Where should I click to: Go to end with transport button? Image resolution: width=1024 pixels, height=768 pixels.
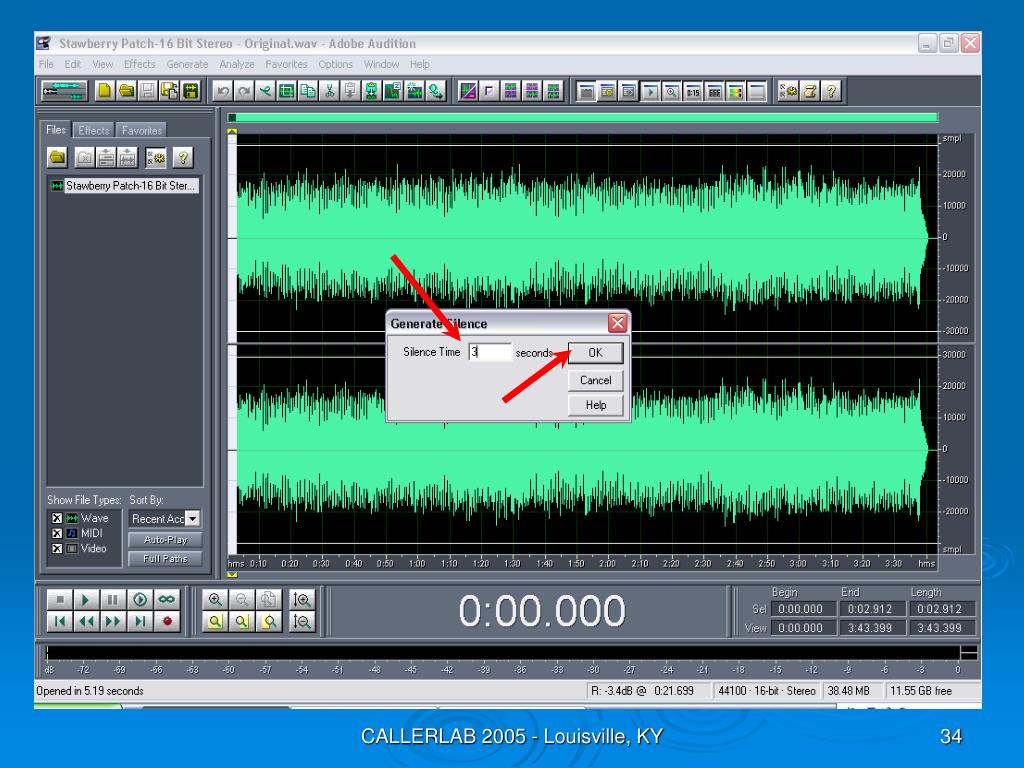(139, 621)
